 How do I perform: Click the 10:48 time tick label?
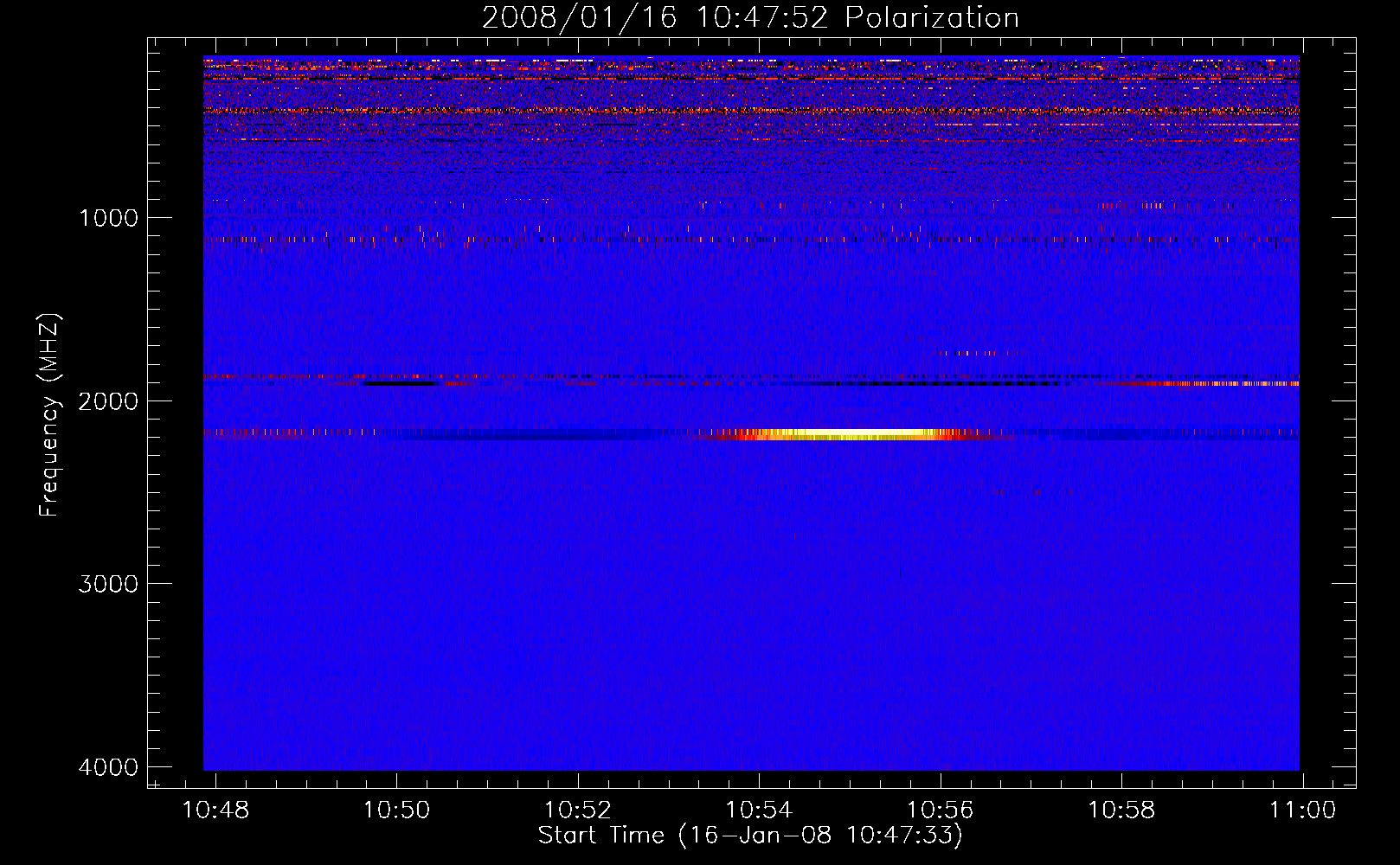click(x=215, y=810)
